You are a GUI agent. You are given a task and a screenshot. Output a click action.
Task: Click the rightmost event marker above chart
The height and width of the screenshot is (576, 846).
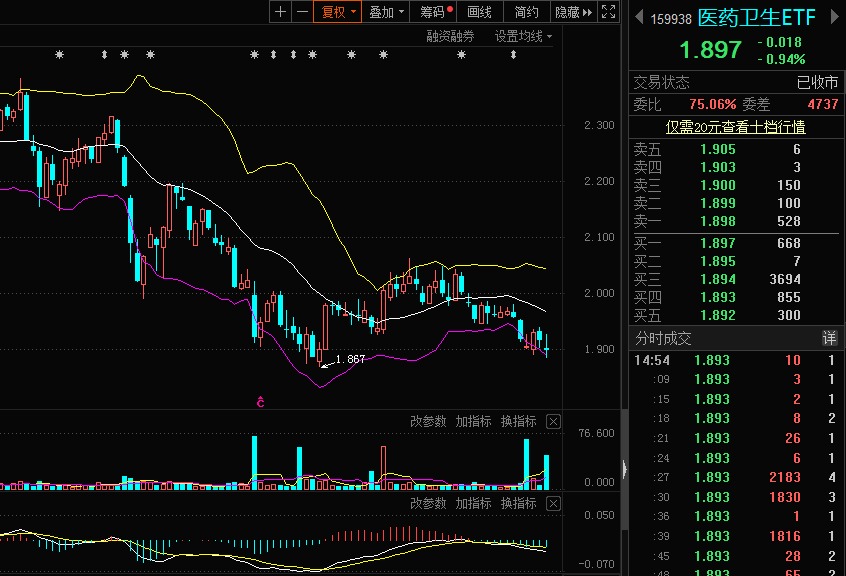coord(513,54)
